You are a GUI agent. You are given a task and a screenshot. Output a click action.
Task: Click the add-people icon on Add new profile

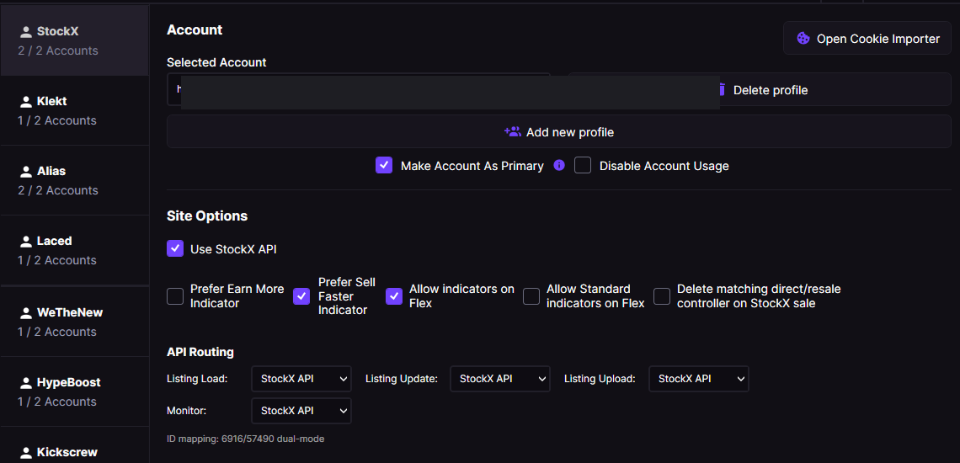(x=512, y=132)
